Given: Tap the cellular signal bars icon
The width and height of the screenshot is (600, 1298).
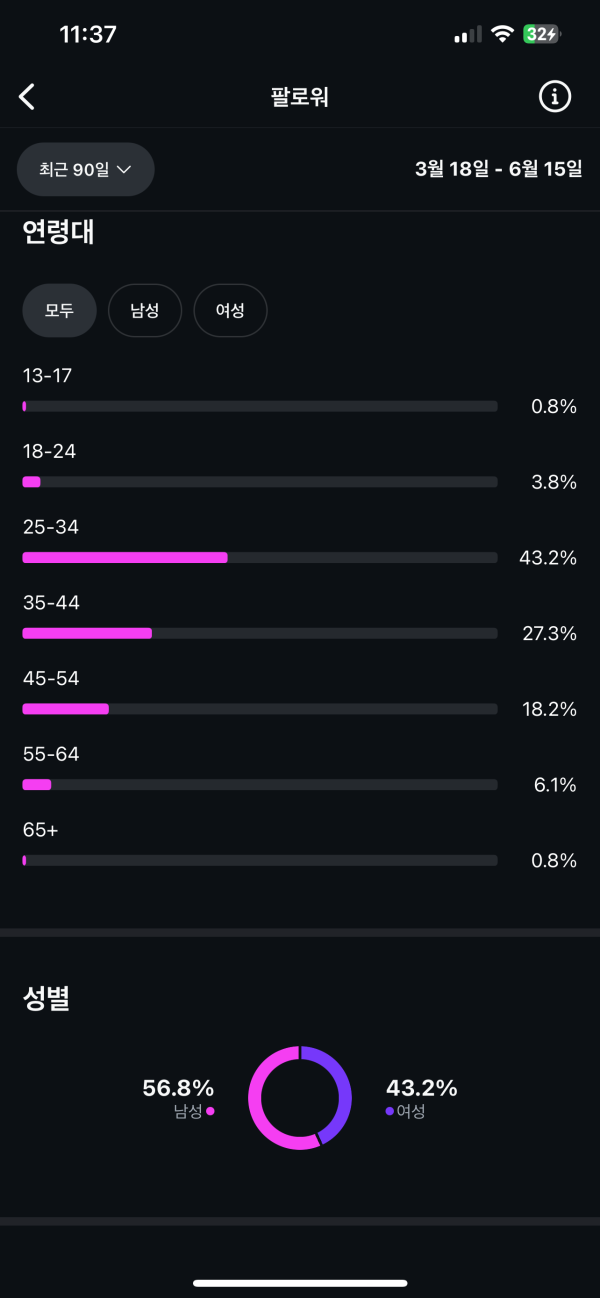Looking at the screenshot, I should coord(466,35).
